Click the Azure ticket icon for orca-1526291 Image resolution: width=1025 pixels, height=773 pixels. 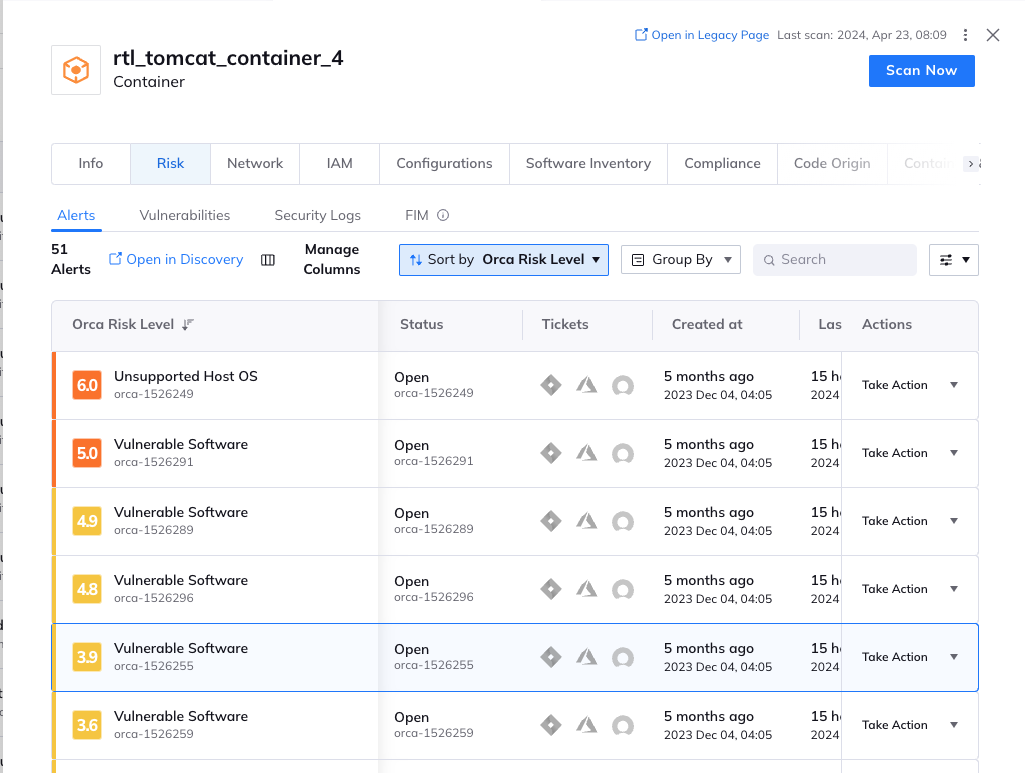587,453
